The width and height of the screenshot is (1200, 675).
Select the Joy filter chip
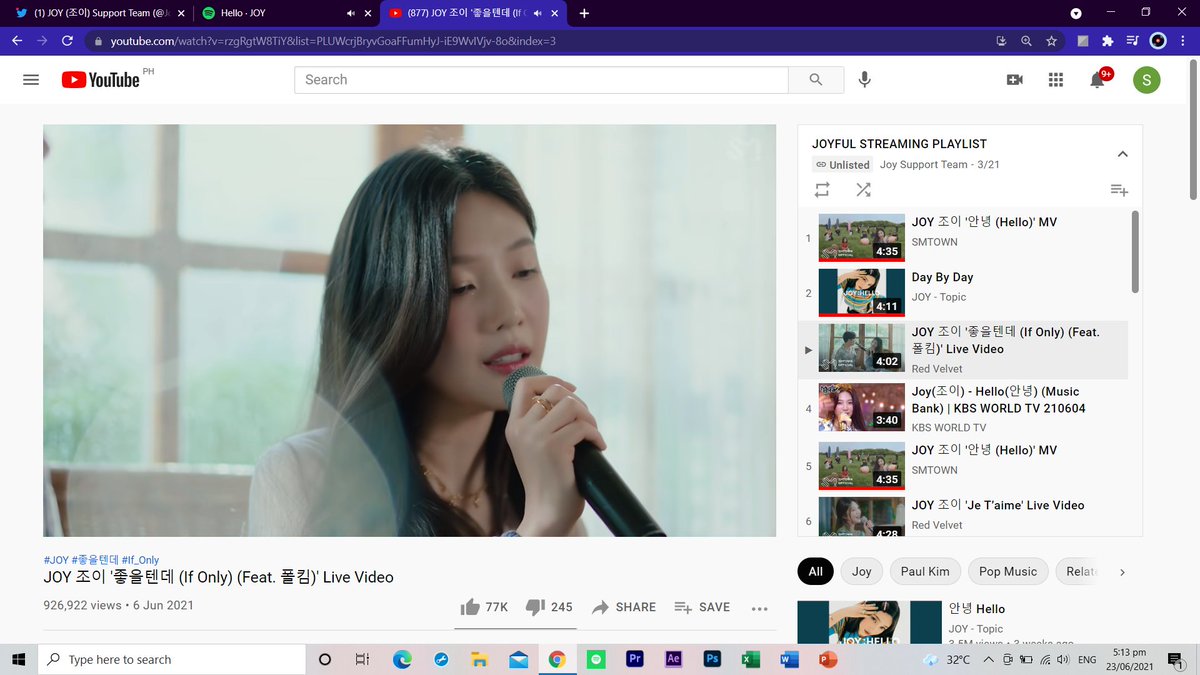pos(861,572)
